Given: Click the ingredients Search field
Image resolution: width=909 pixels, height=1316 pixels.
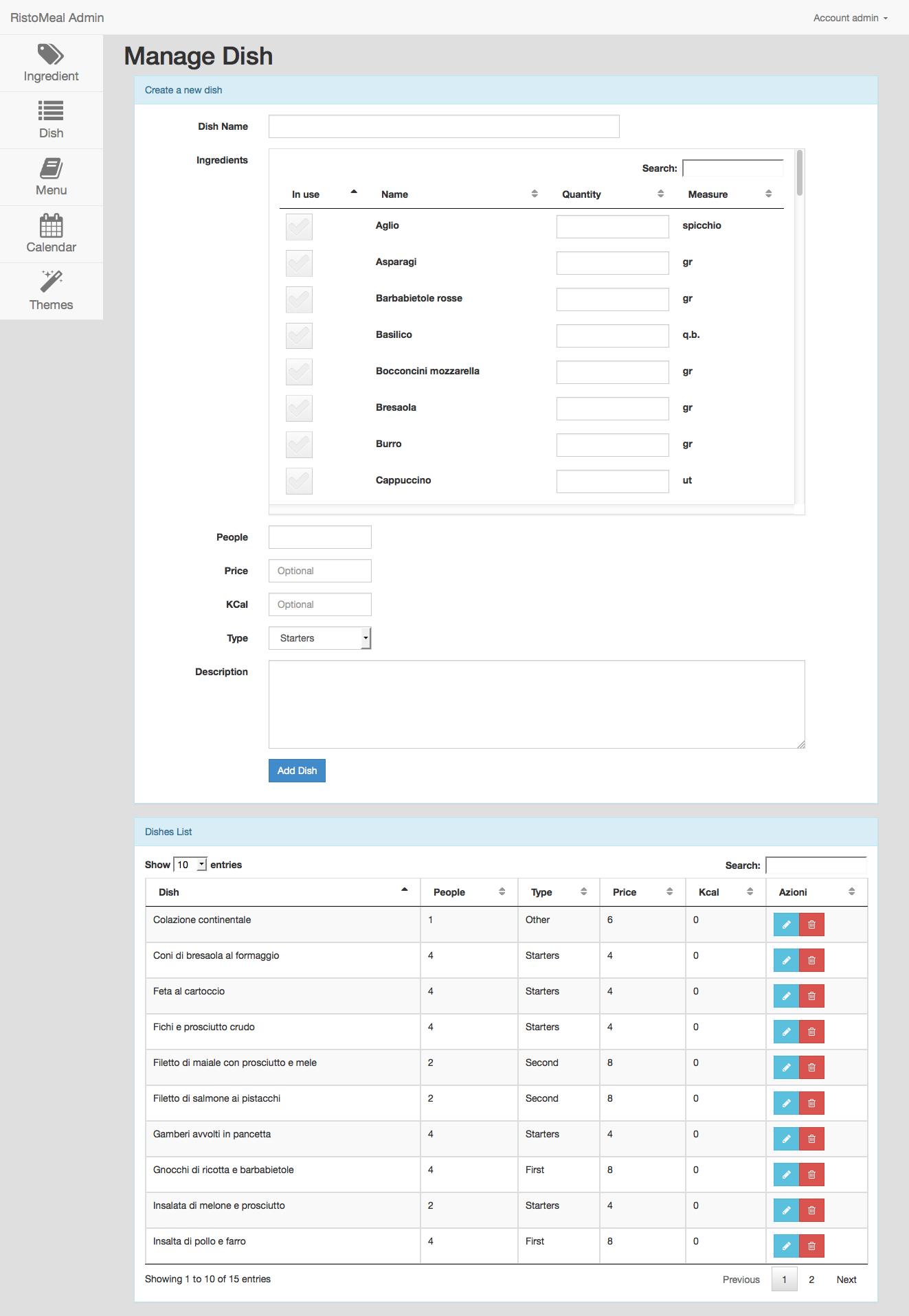Looking at the screenshot, I should tap(732, 168).
